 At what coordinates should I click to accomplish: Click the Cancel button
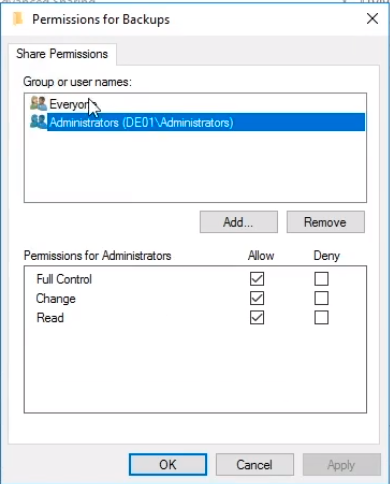(x=255, y=464)
